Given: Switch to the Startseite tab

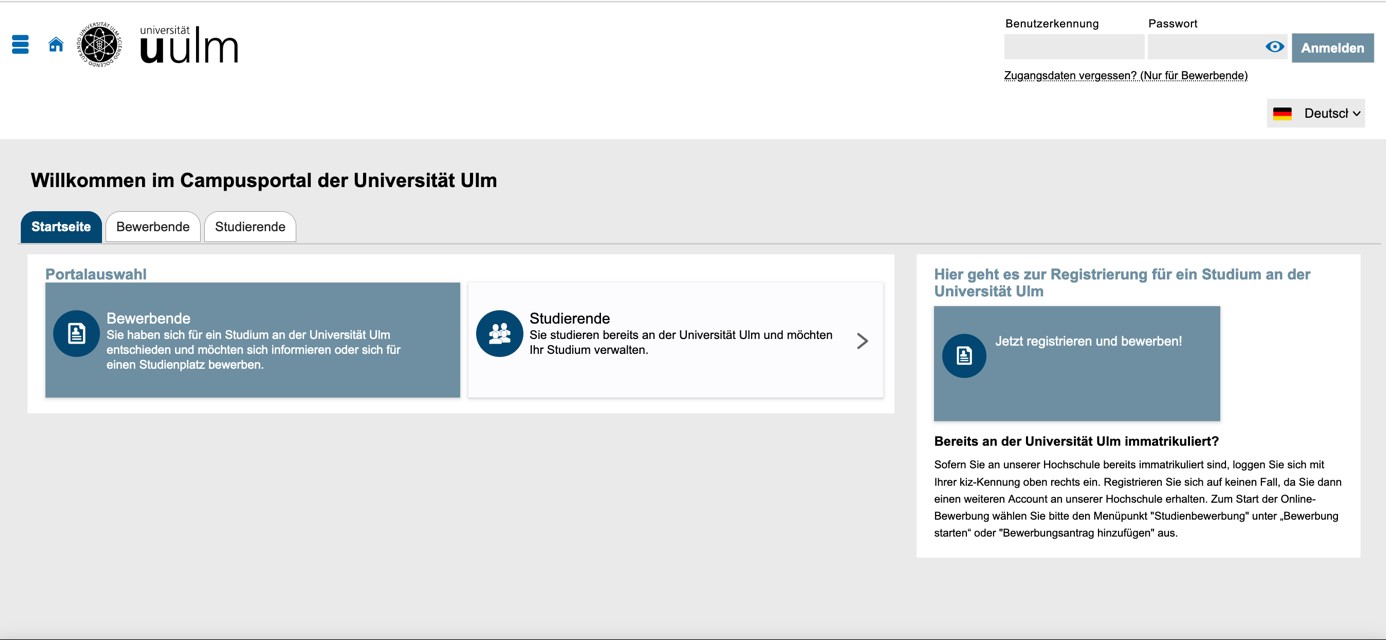Looking at the screenshot, I should coord(61,227).
